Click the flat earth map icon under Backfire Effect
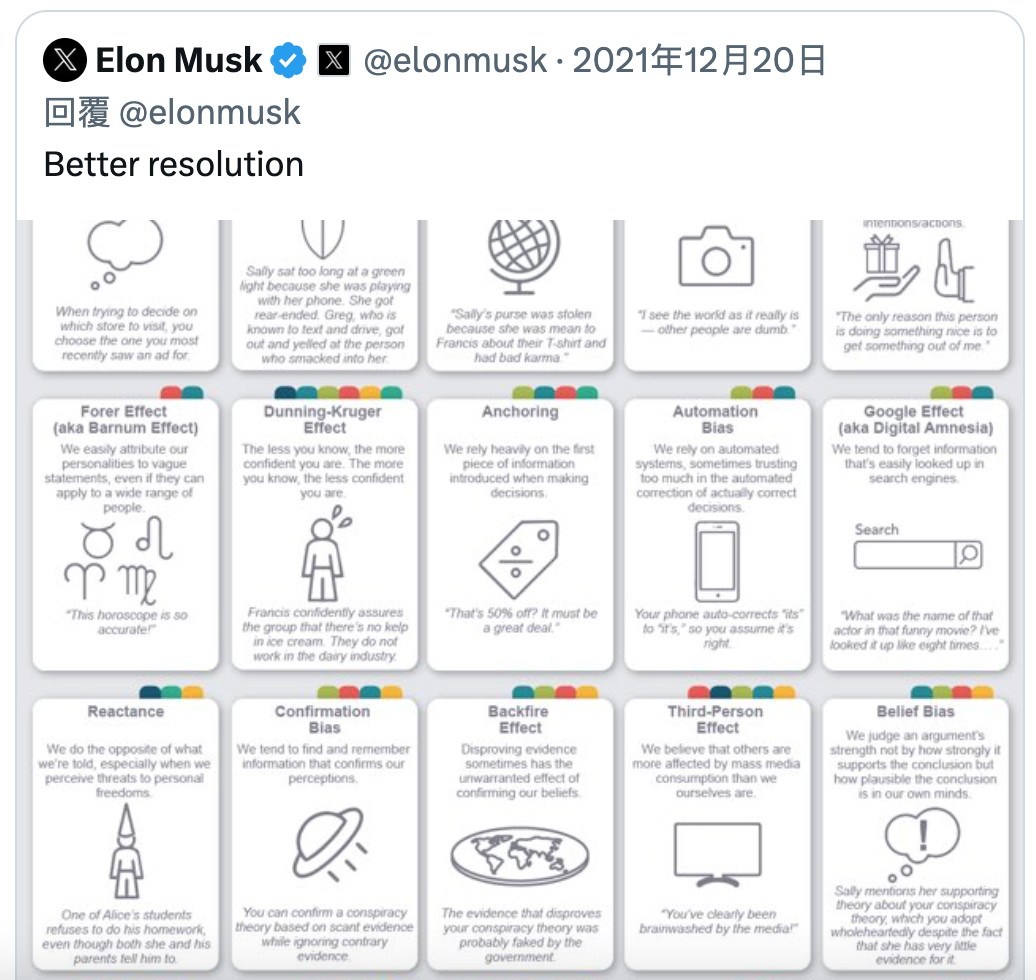 [520, 856]
